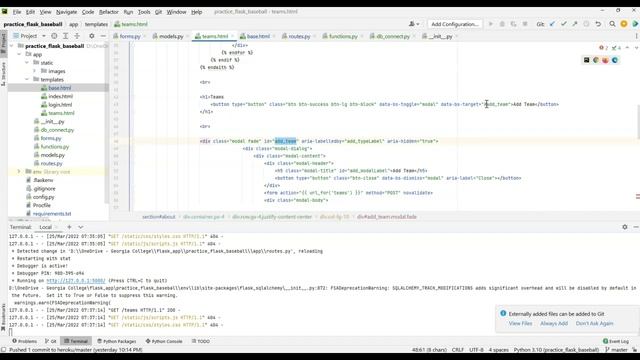Open Git Show History clock icon
Image resolution: width=640 pixels, height=360 pixels.
tap(586, 24)
